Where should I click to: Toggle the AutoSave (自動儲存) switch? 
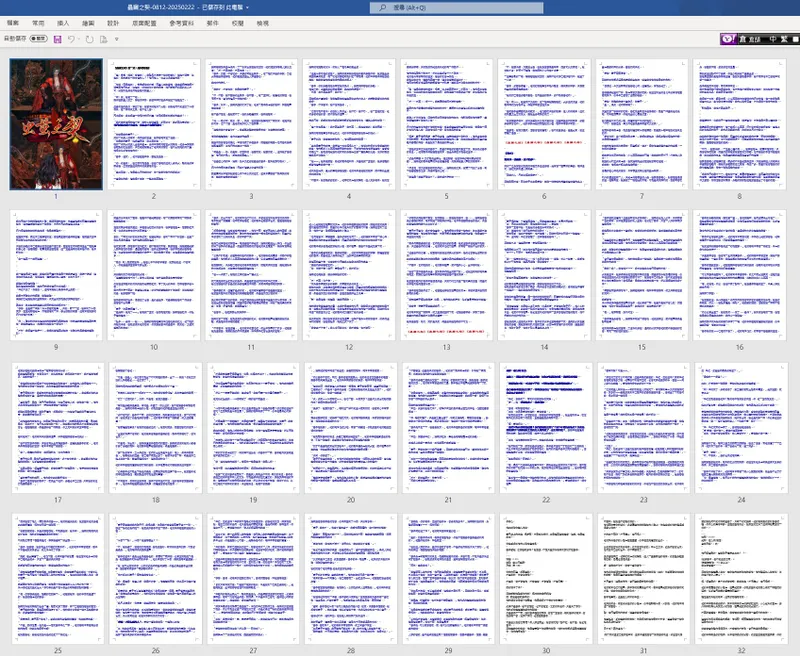[38, 39]
